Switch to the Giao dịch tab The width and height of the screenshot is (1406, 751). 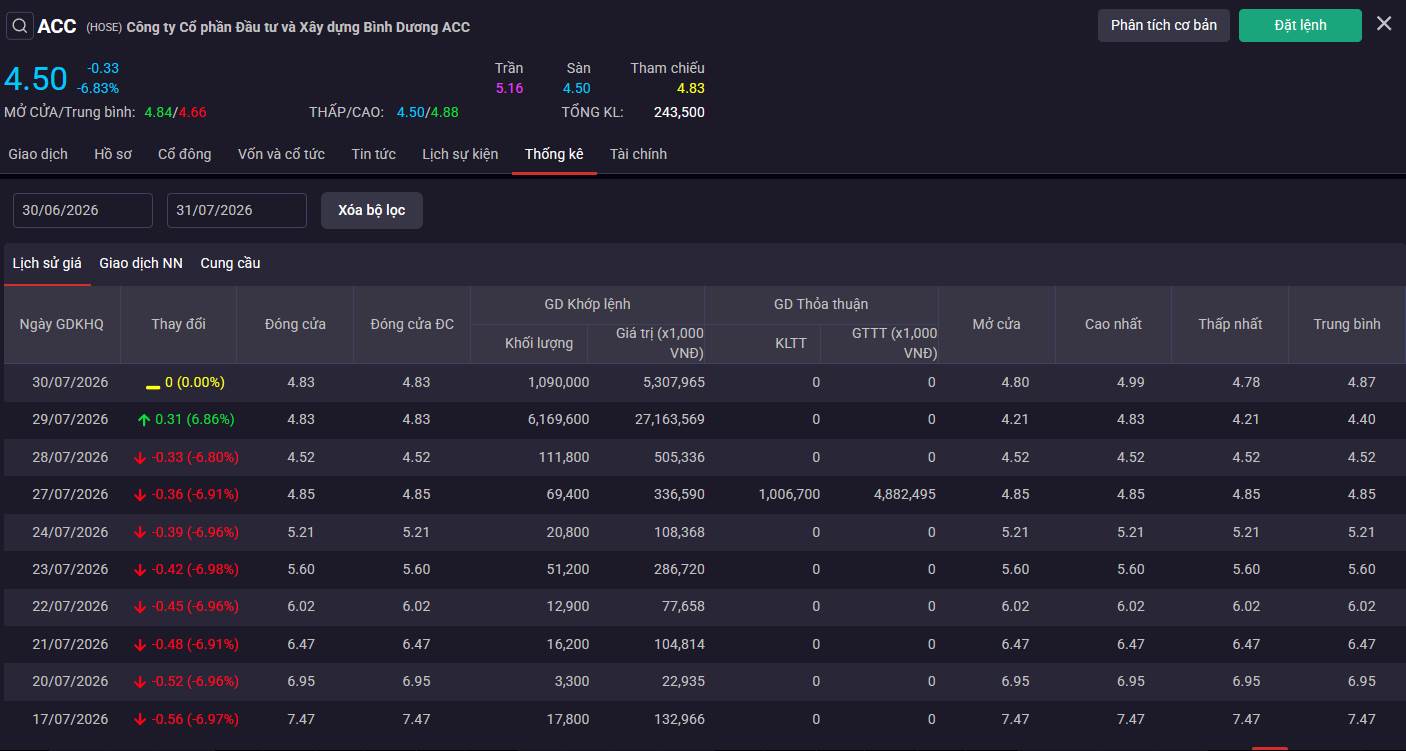38,154
